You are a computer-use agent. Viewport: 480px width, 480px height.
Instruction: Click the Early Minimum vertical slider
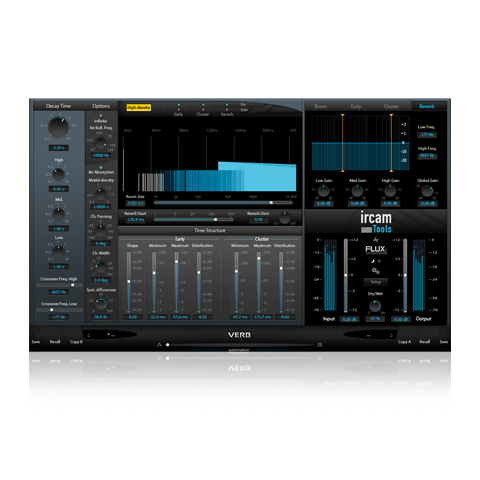tap(154, 282)
